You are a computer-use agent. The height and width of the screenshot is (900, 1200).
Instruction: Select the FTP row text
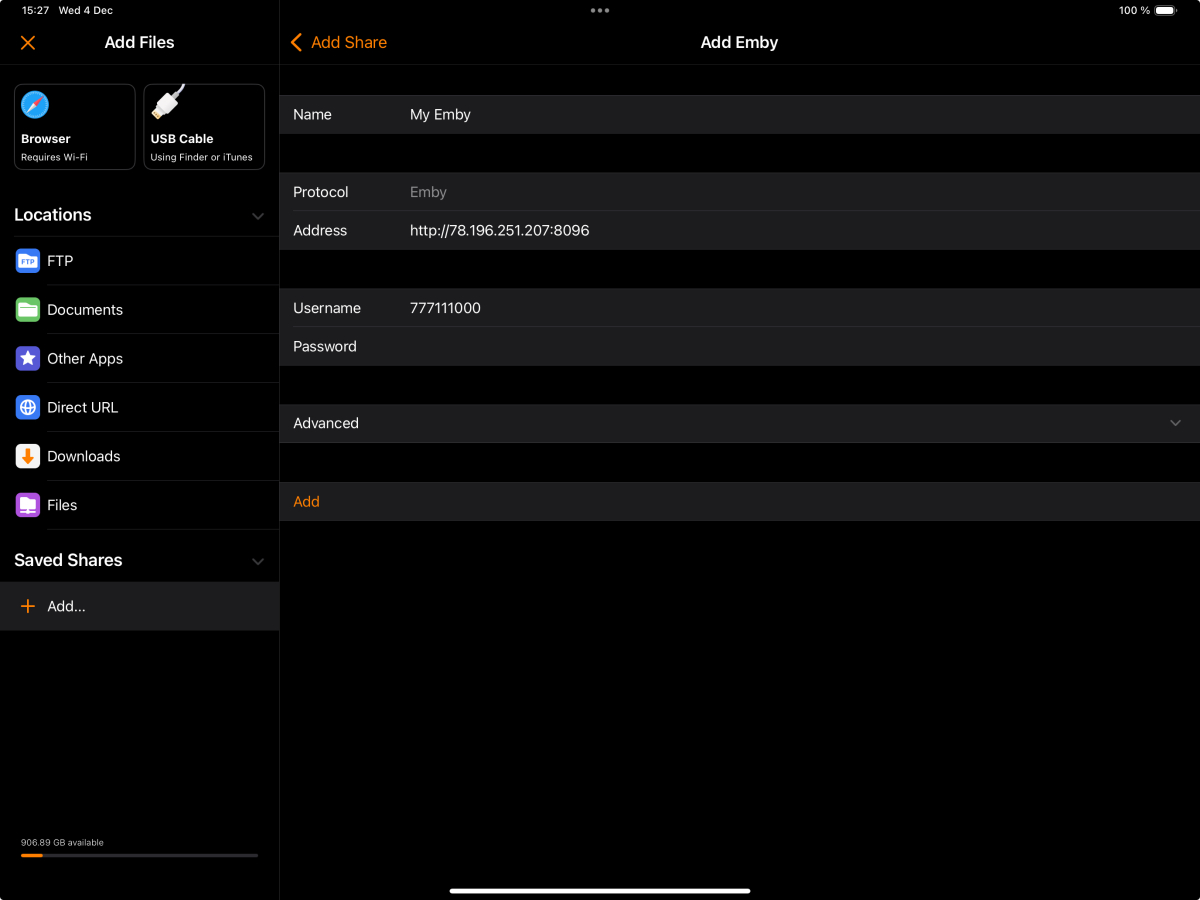click(60, 261)
